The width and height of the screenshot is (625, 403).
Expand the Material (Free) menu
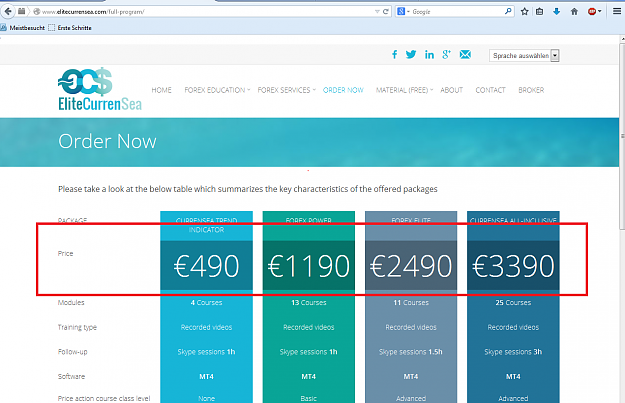click(x=404, y=90)
